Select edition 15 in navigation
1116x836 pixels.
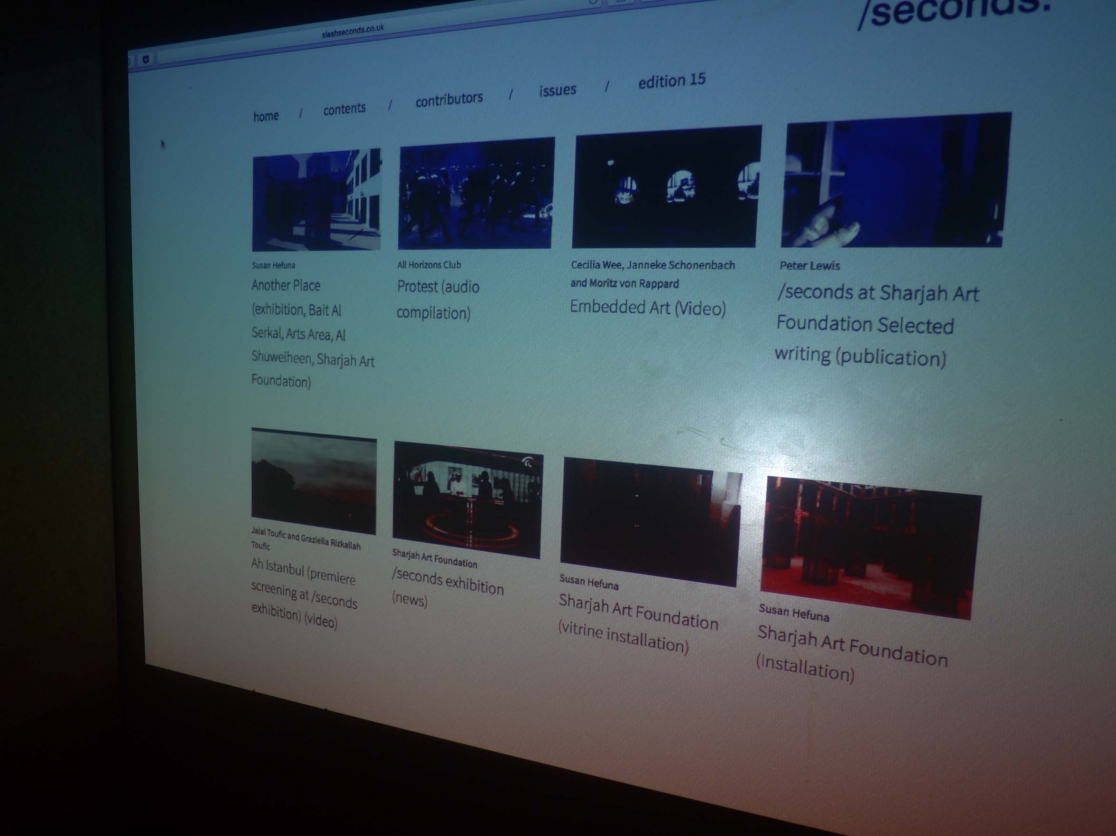tap(672, 80)
